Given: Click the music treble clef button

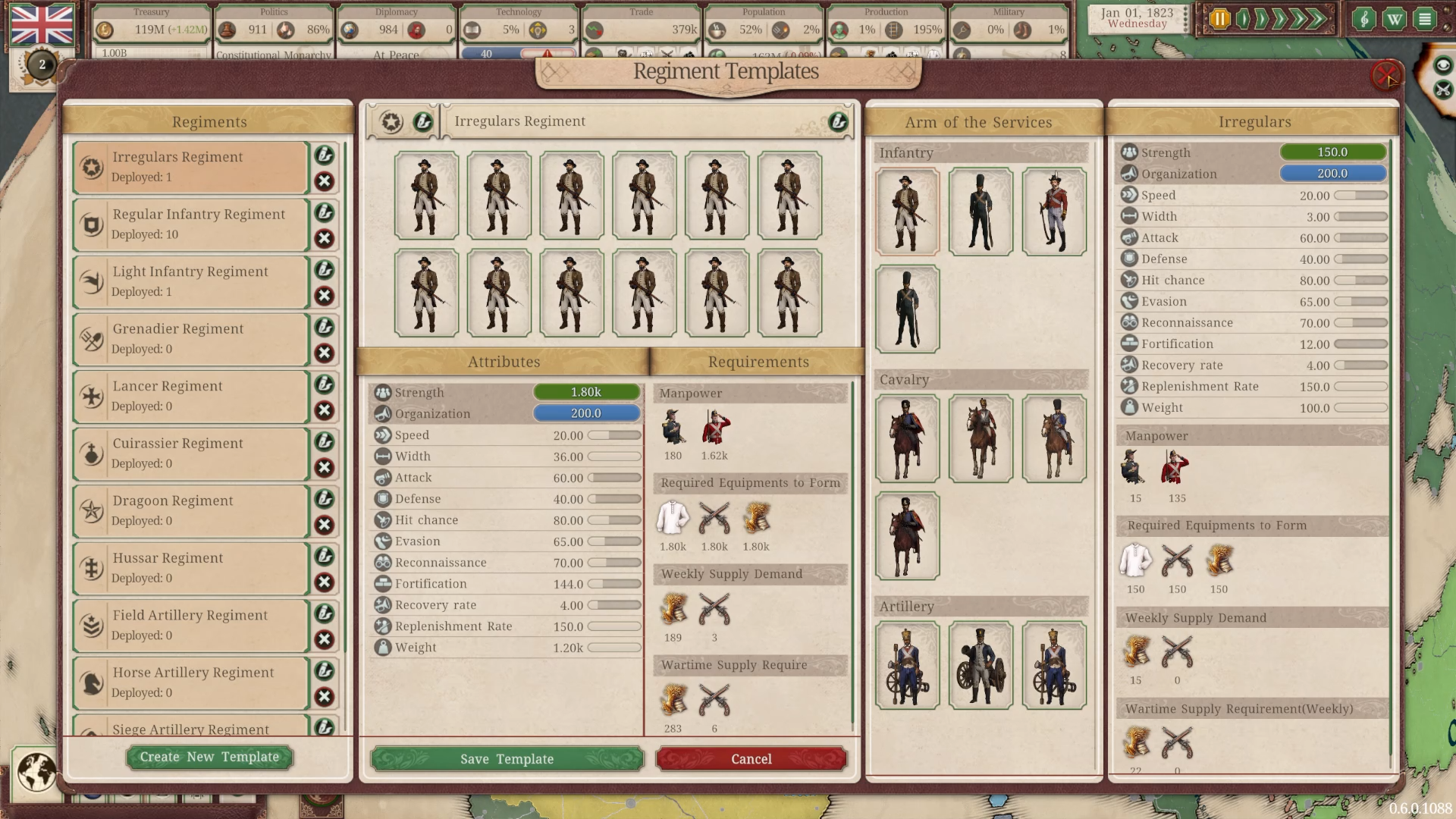Looking at the screenshot, I should [1363, 20].
